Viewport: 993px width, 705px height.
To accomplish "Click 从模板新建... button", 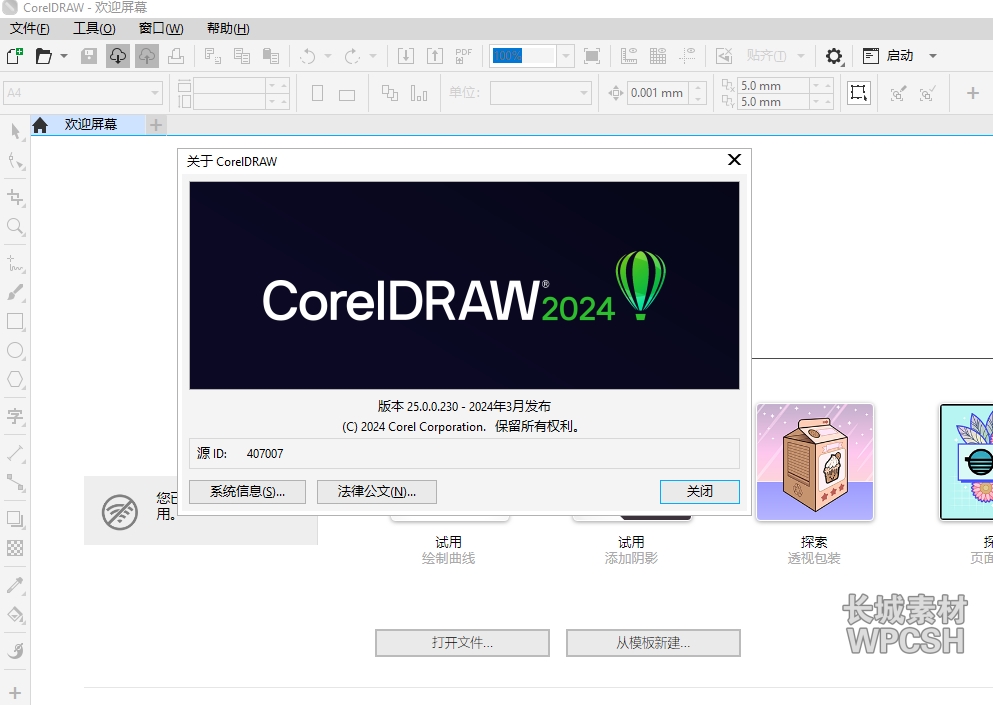I will 653,643.
